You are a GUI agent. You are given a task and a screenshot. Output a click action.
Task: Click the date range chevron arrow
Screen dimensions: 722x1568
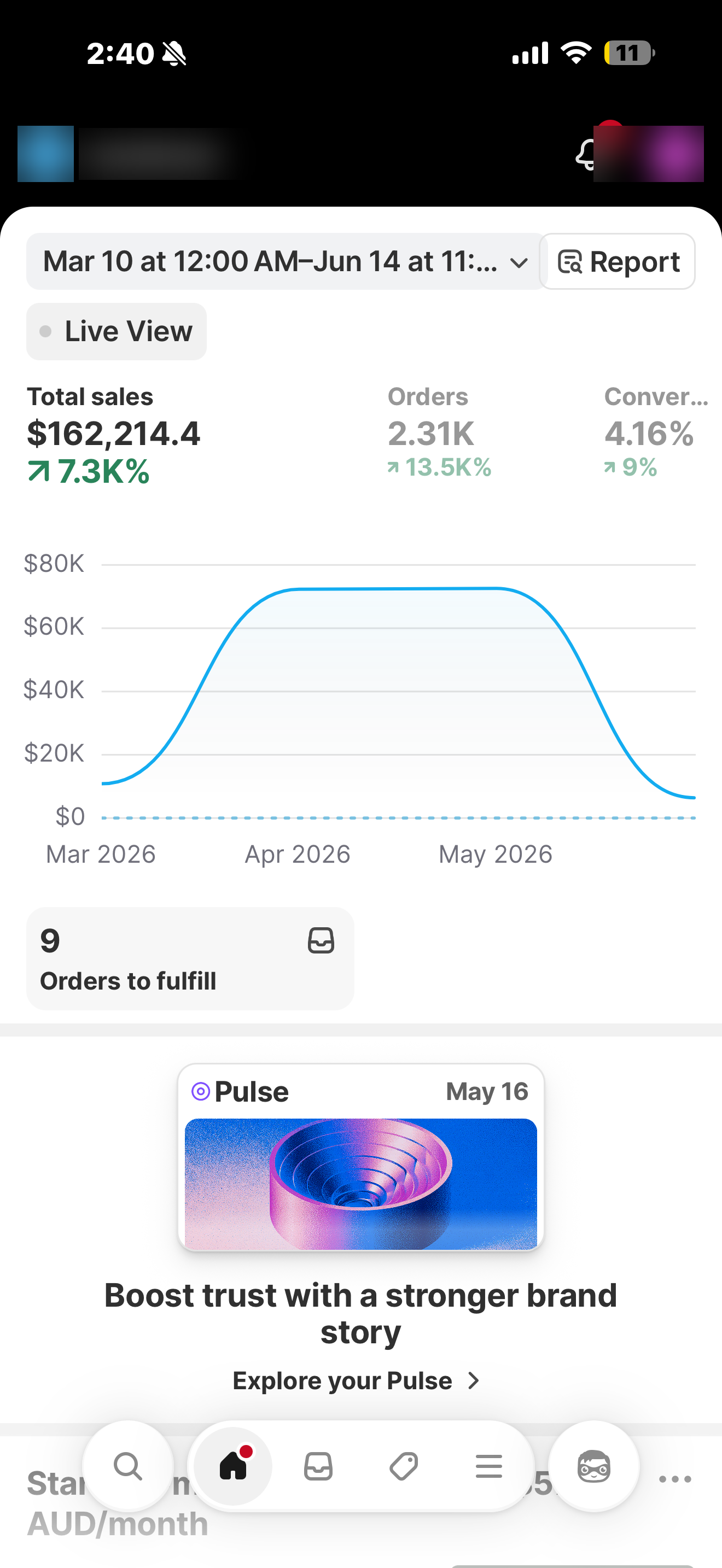pyautogui.click(x=519, y=263)
